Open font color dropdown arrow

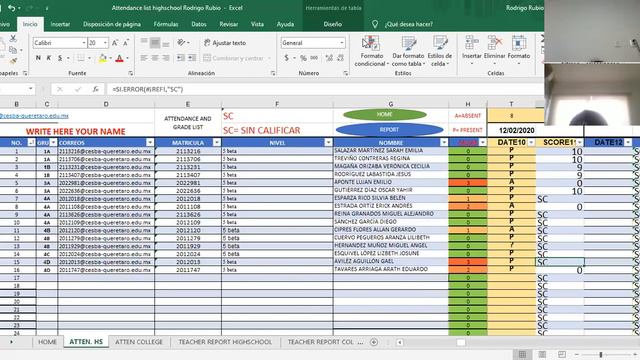tap(127, 58)
